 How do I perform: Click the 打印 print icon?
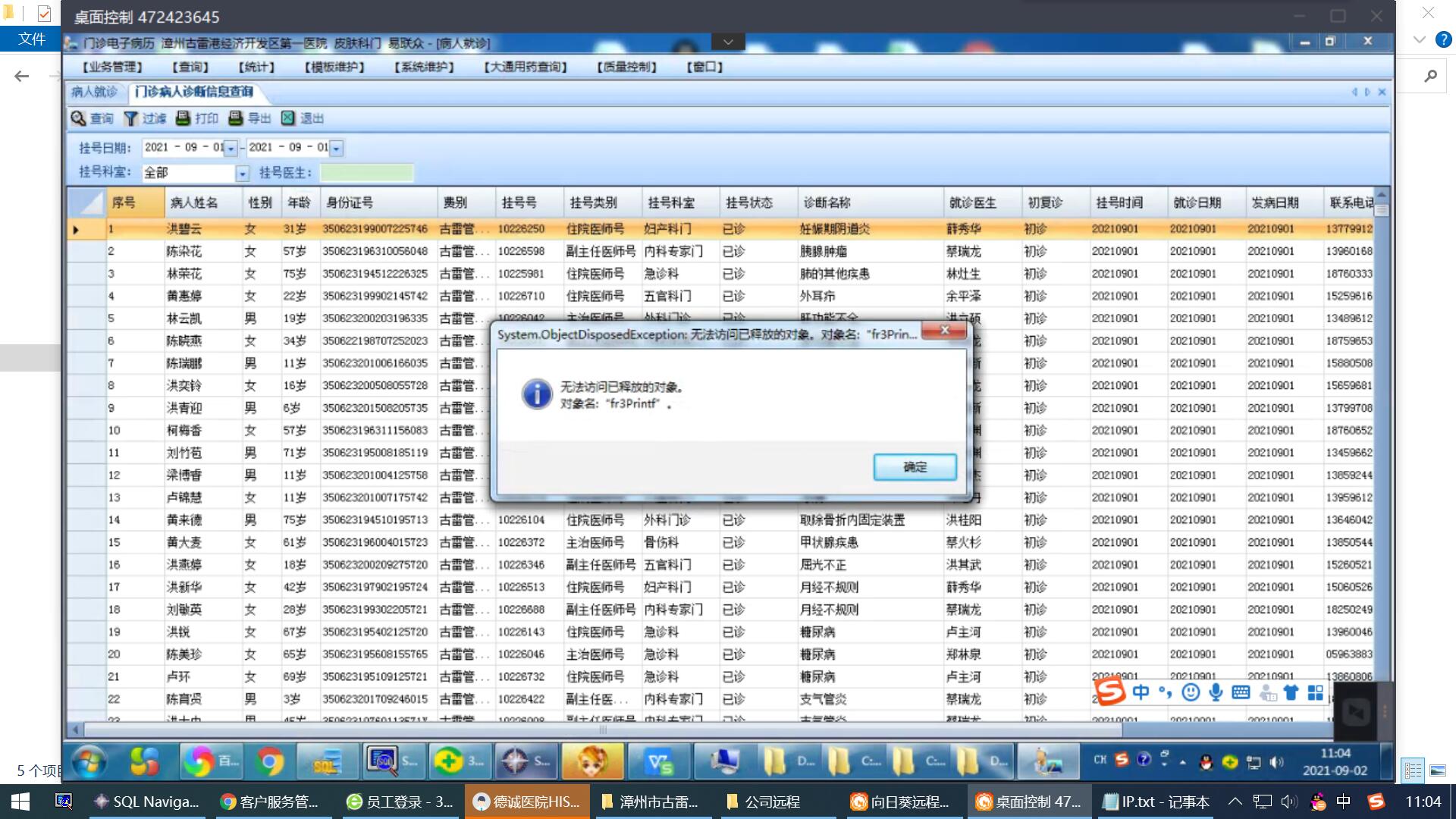tap(183, 118)
